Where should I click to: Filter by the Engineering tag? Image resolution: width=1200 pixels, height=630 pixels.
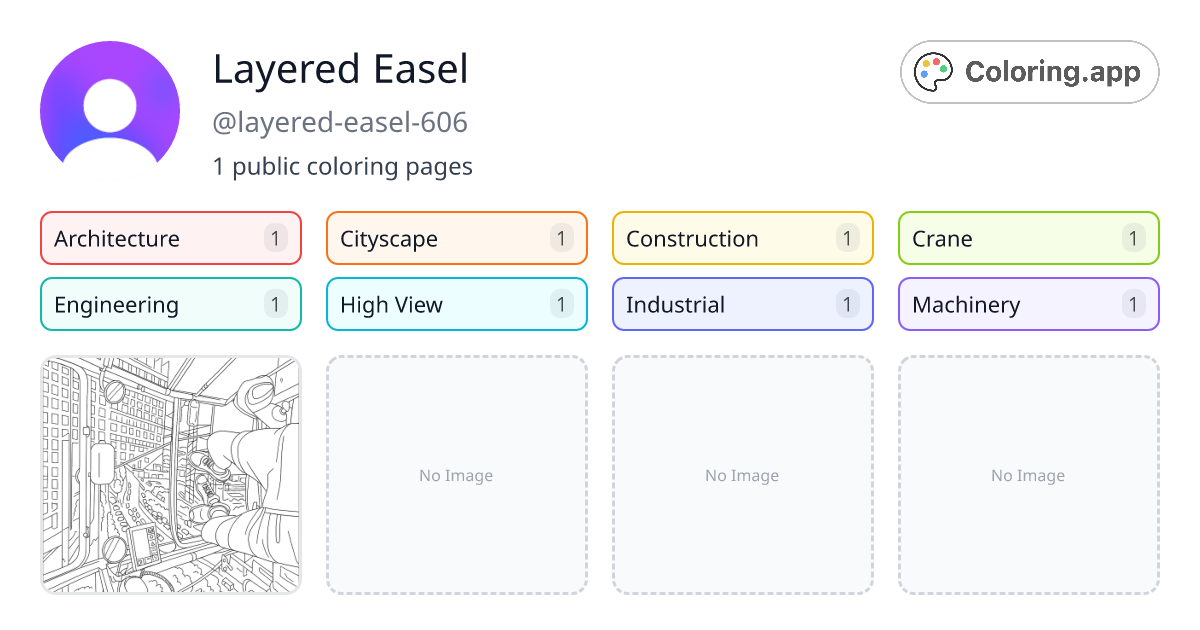click(x=171, y=304)
